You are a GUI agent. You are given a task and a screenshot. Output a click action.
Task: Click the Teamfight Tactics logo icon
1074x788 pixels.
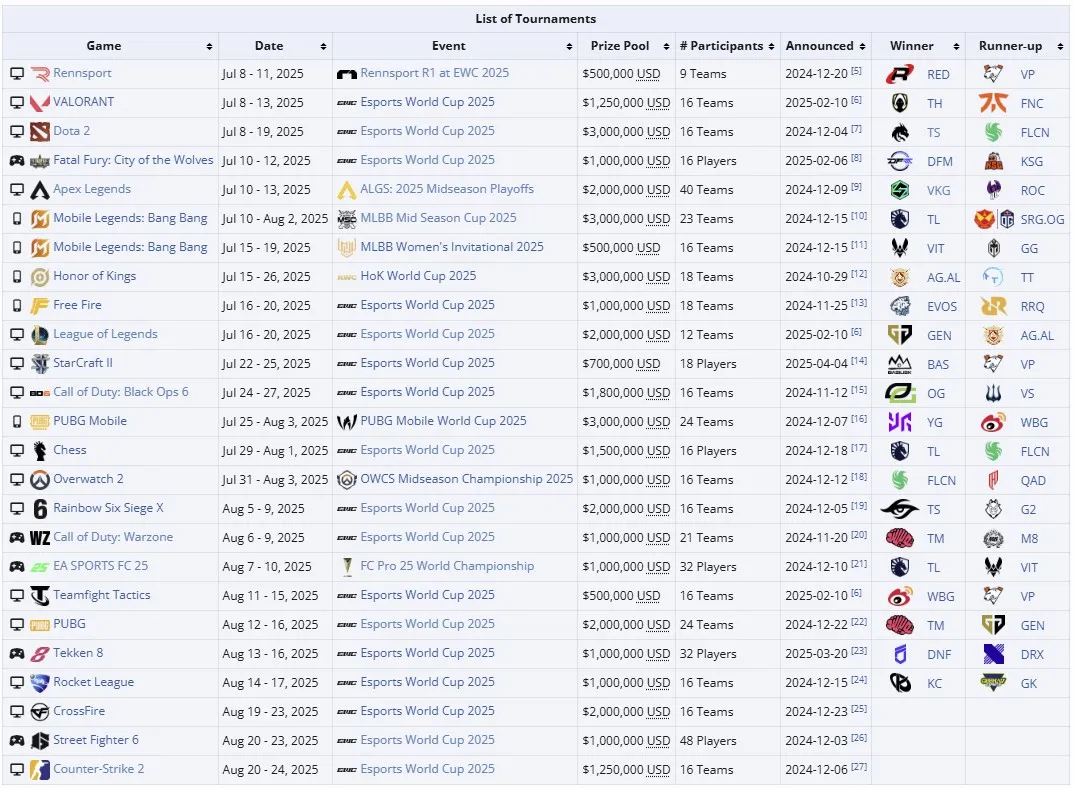[40, 595]
